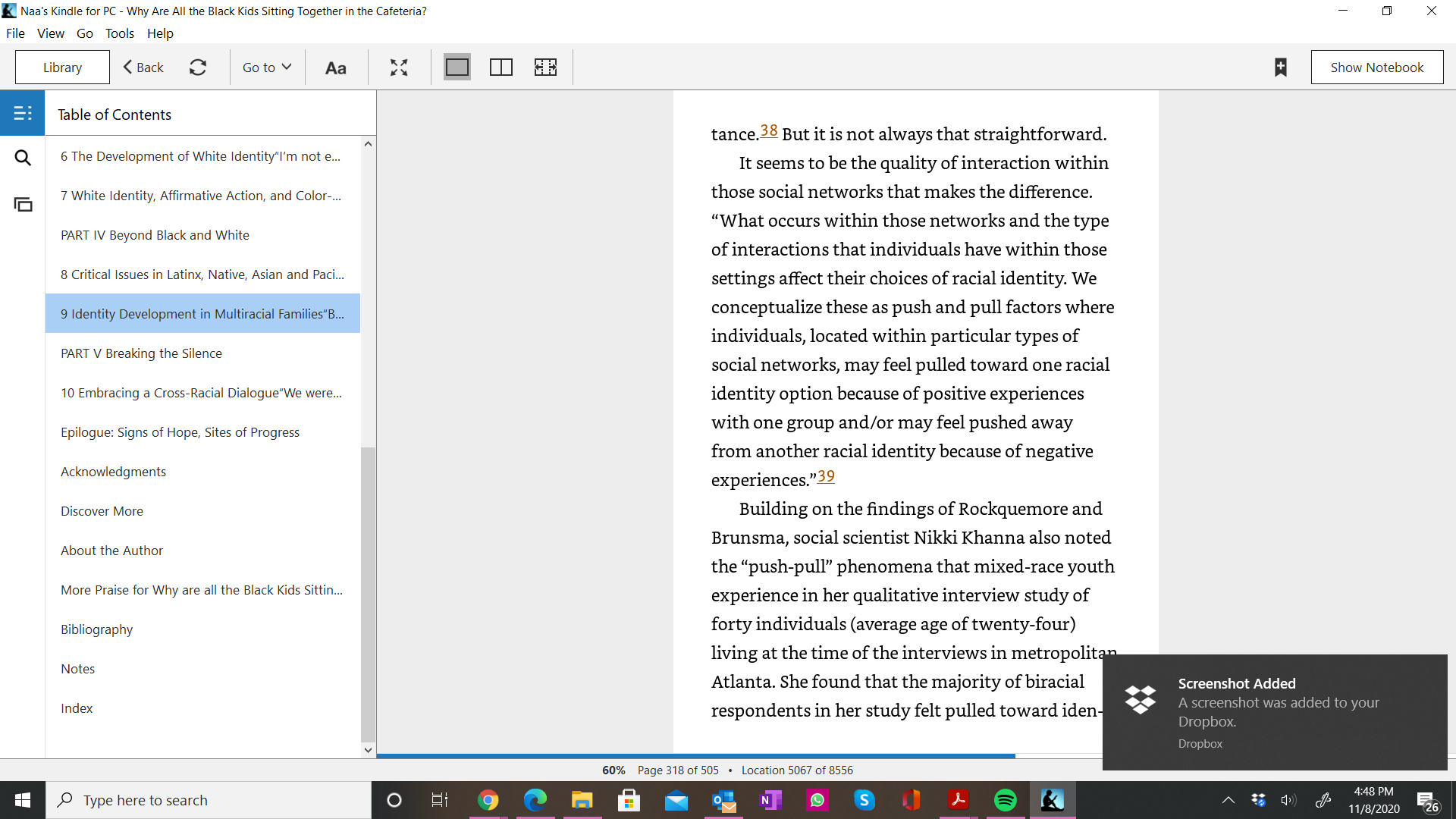Open Cortana circle icon
This screenshot has width=1456, height=819.
(394, 800)
